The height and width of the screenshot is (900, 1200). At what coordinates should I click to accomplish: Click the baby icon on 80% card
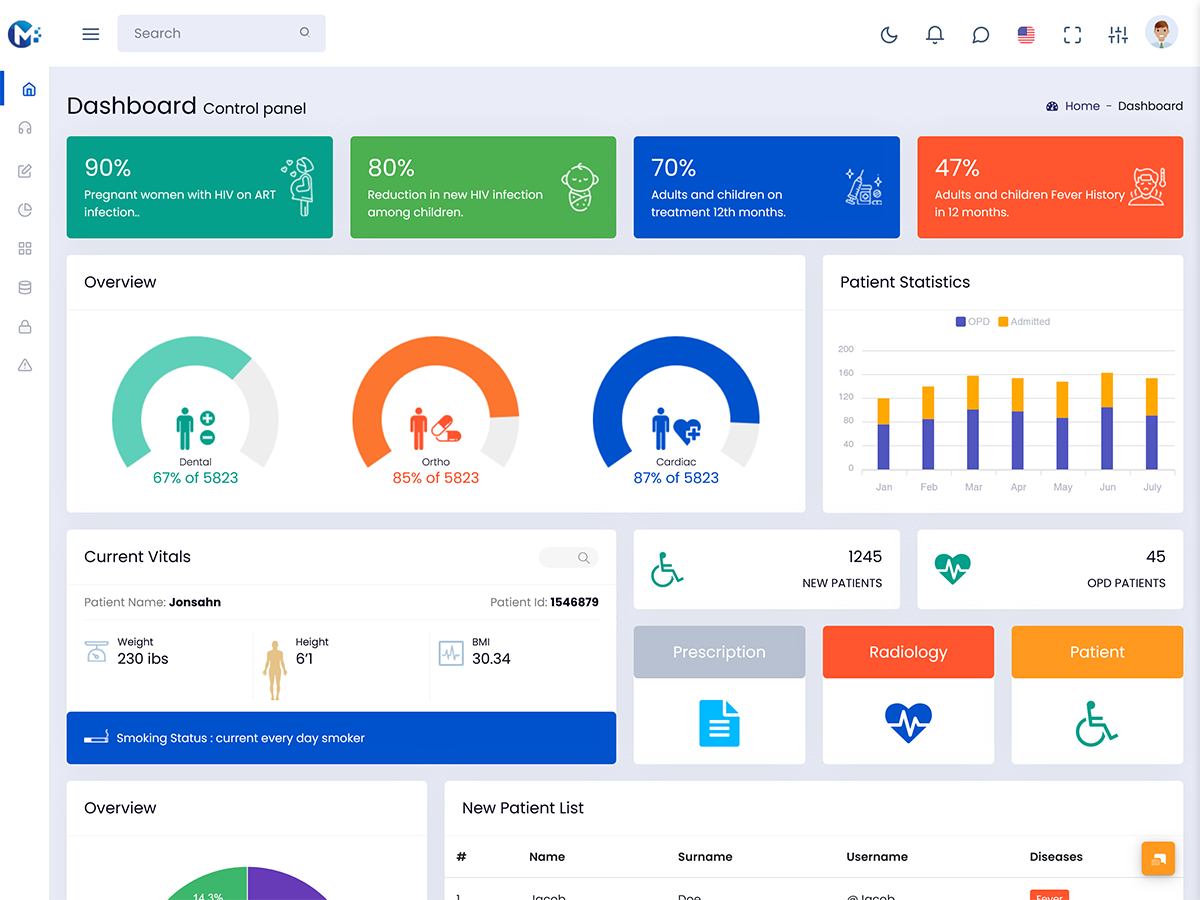click(580, 188)
